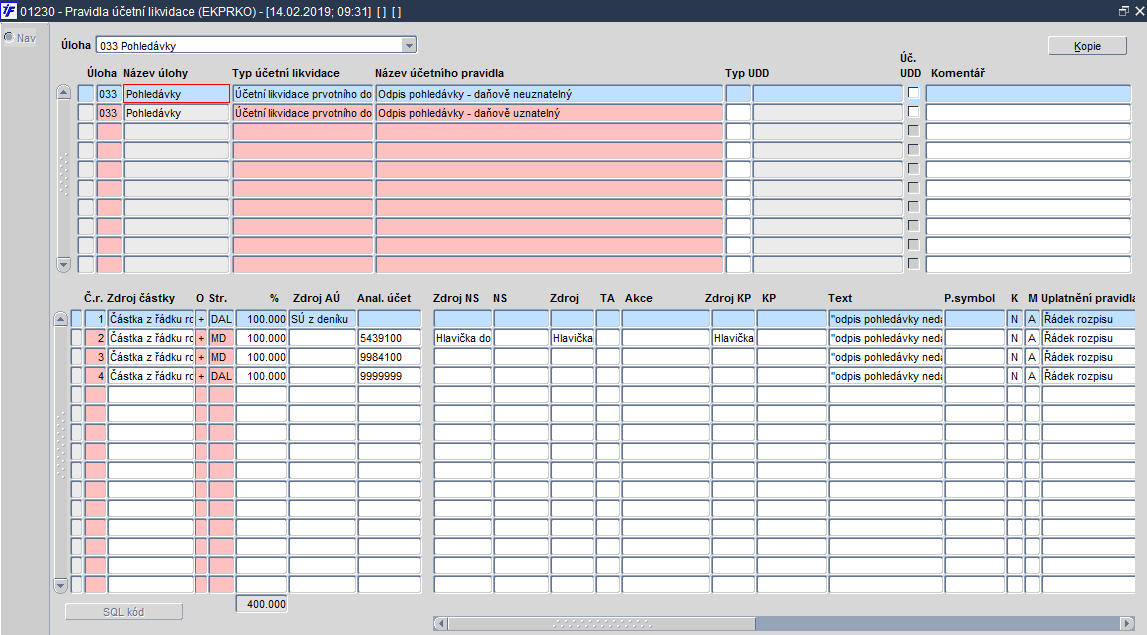Click the Anal. účet field containing 5439100
The image size is (1147, 635).
(389, 338)
